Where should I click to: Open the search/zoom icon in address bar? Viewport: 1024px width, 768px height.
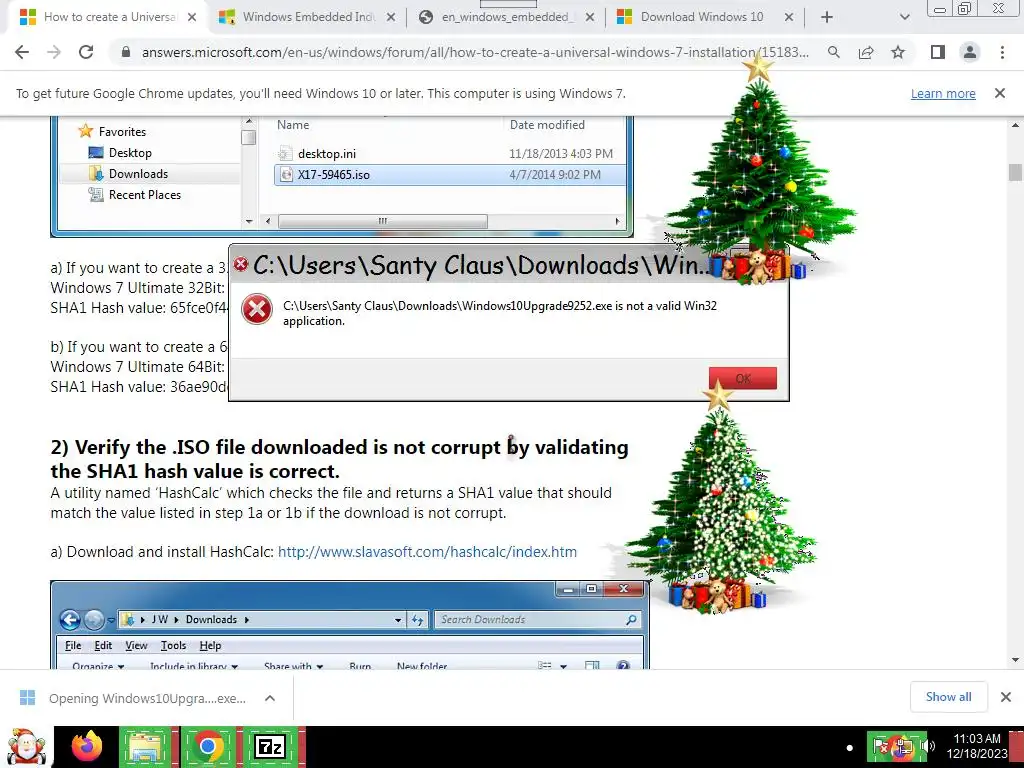[833, 52]
